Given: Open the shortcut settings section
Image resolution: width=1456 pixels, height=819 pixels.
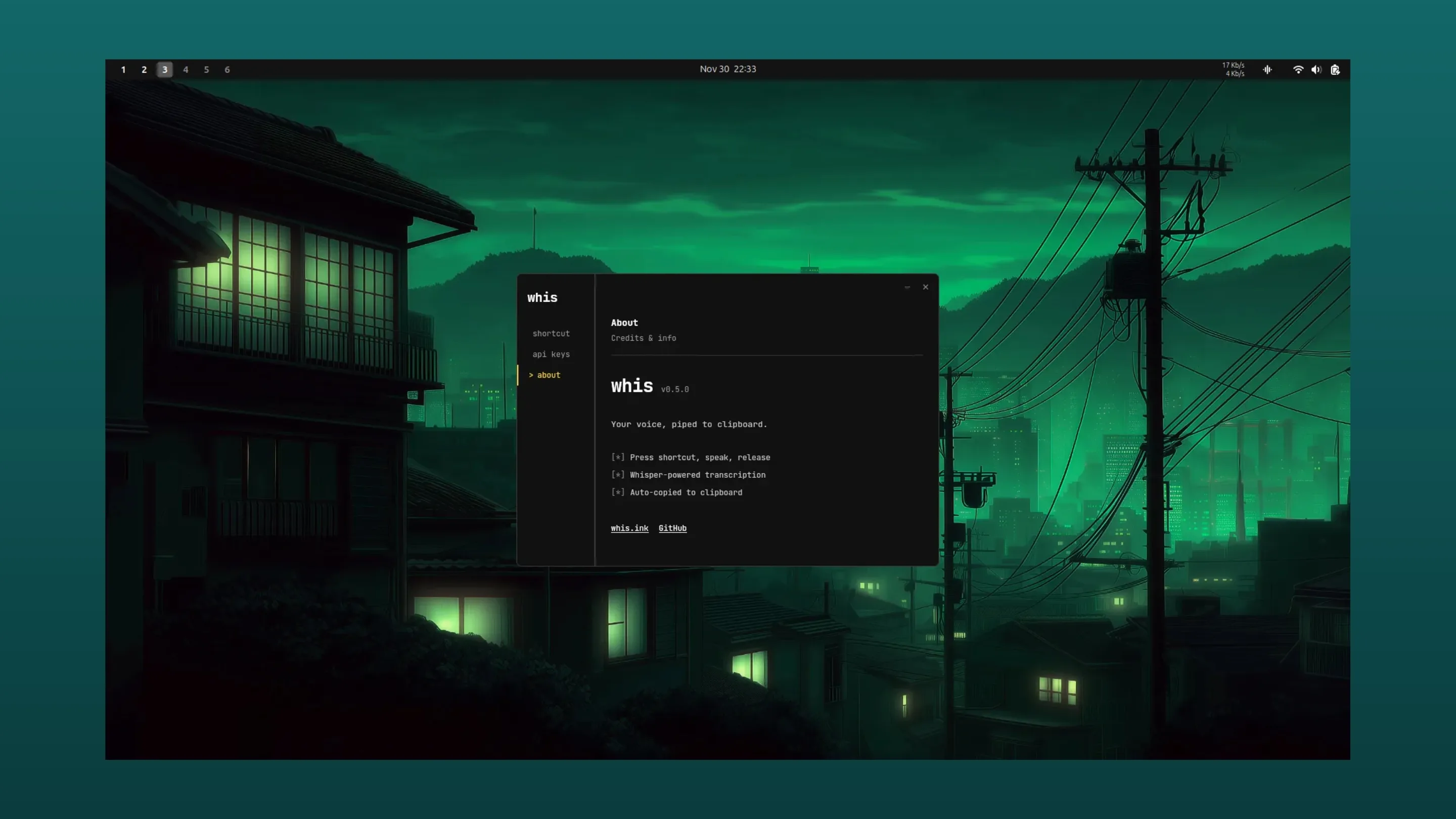Looking at the screenshot, I should tap(551, 334).
